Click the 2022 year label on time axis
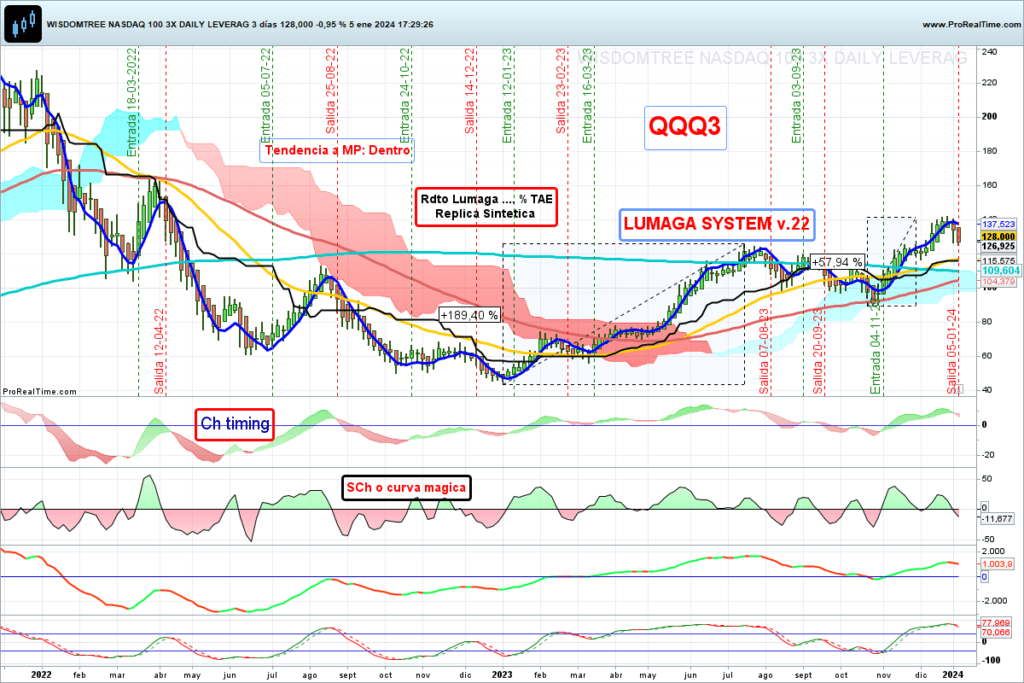The width and height of the screenshot is (1024, 683). pos(41,675)
